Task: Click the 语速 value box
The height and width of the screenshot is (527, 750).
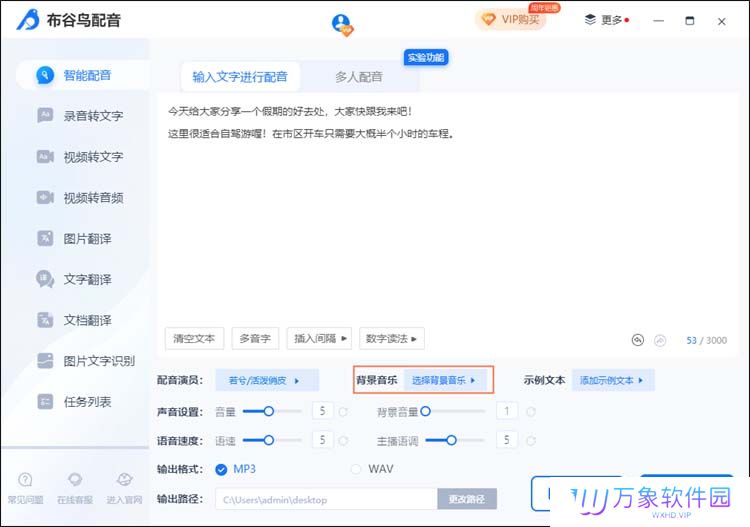Action: (x=322, y=439)
